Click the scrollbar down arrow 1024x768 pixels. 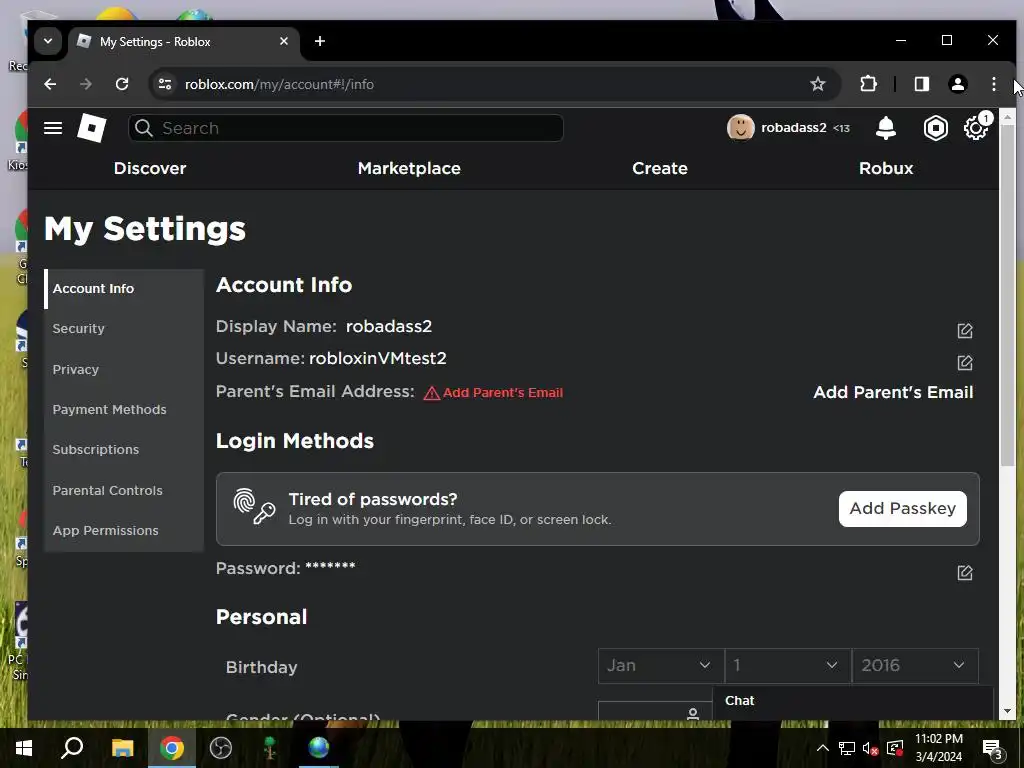(x=1007, y=711)
